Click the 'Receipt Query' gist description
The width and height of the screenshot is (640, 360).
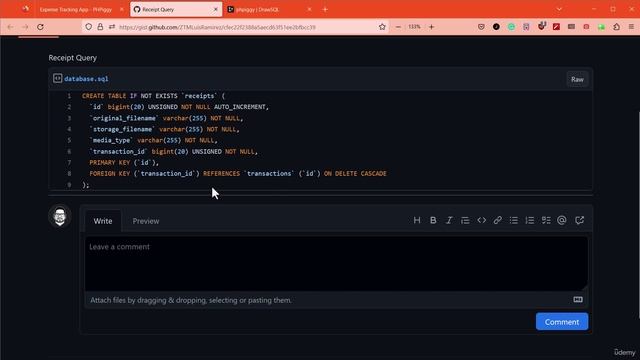[x=73, y=58]
